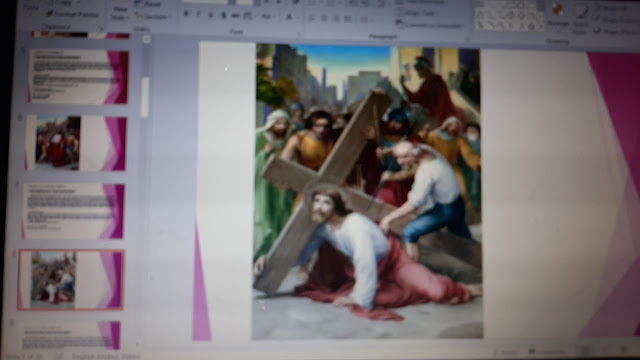Toggle Italic formatting
This screenshot has width=640, height=360.
click(x=198, y=15)
